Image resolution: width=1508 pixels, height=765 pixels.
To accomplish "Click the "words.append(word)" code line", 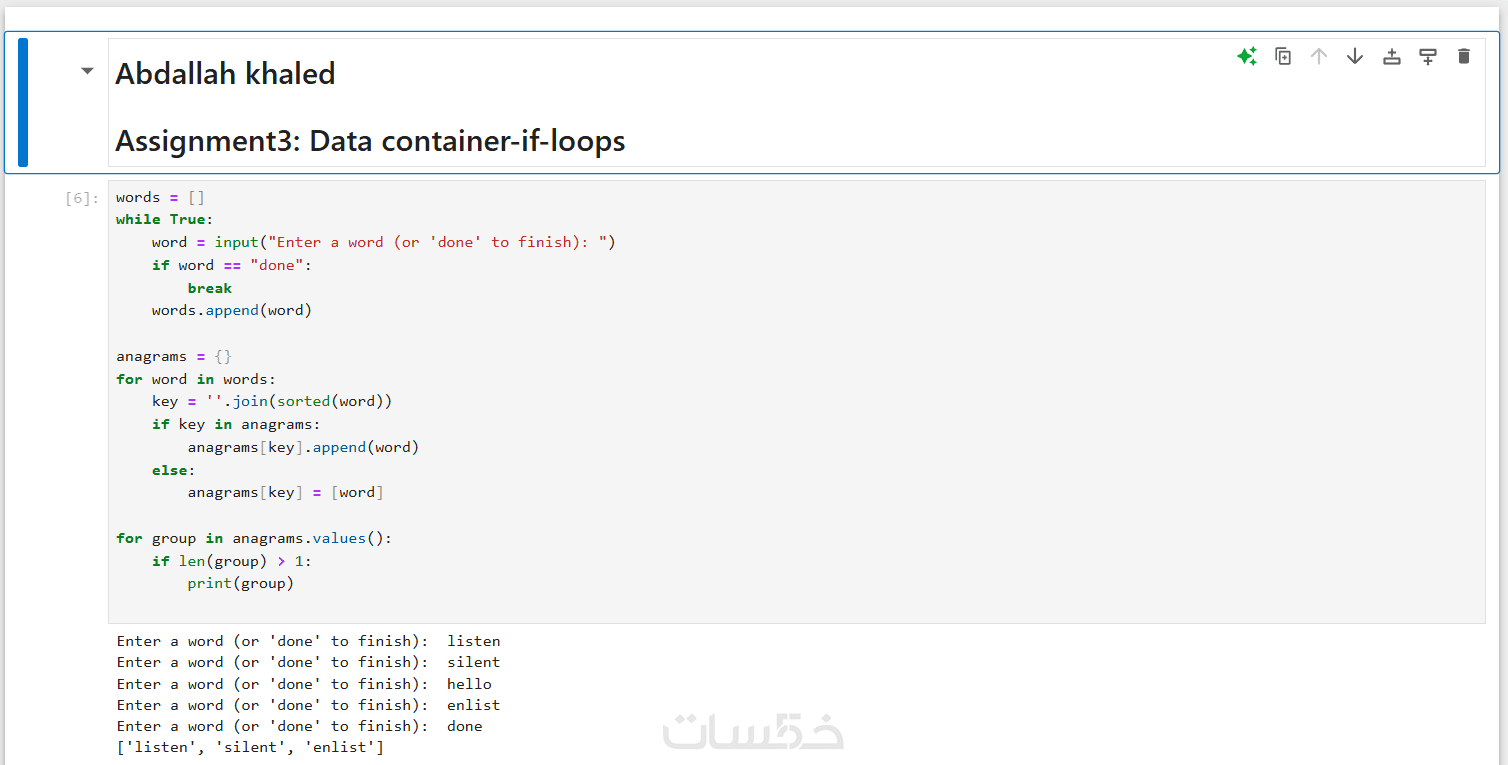I will point(232,311).
